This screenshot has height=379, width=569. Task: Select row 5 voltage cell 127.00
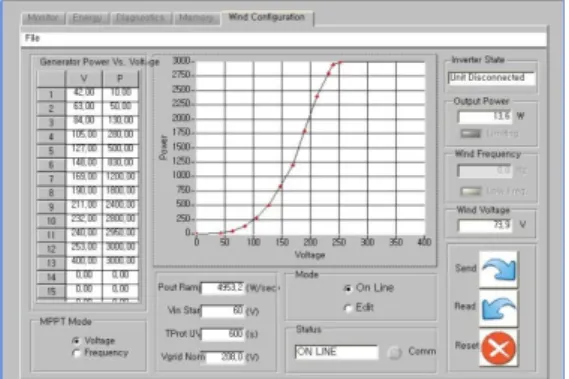[84, 149]
